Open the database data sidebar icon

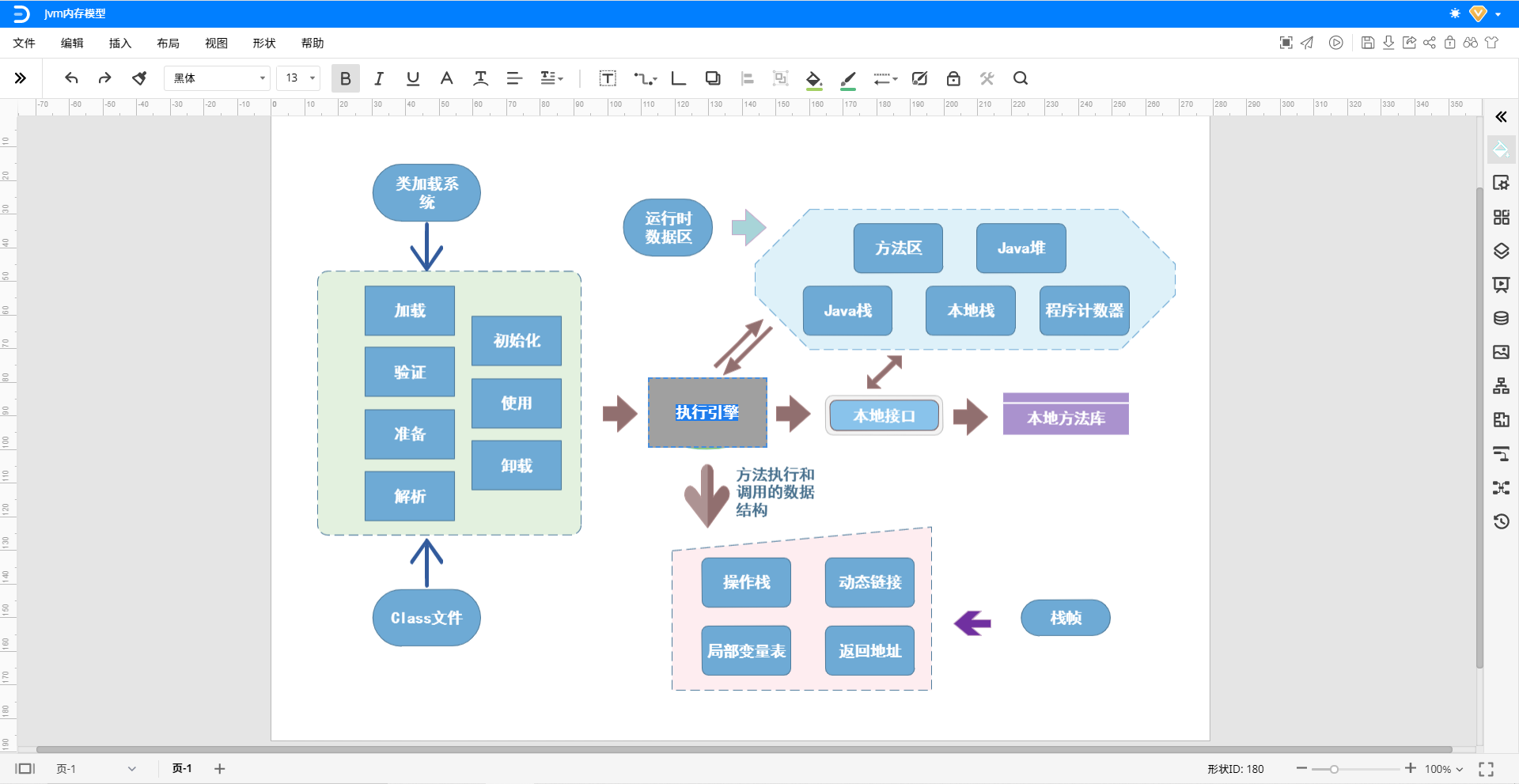[x=1501, y=319]
